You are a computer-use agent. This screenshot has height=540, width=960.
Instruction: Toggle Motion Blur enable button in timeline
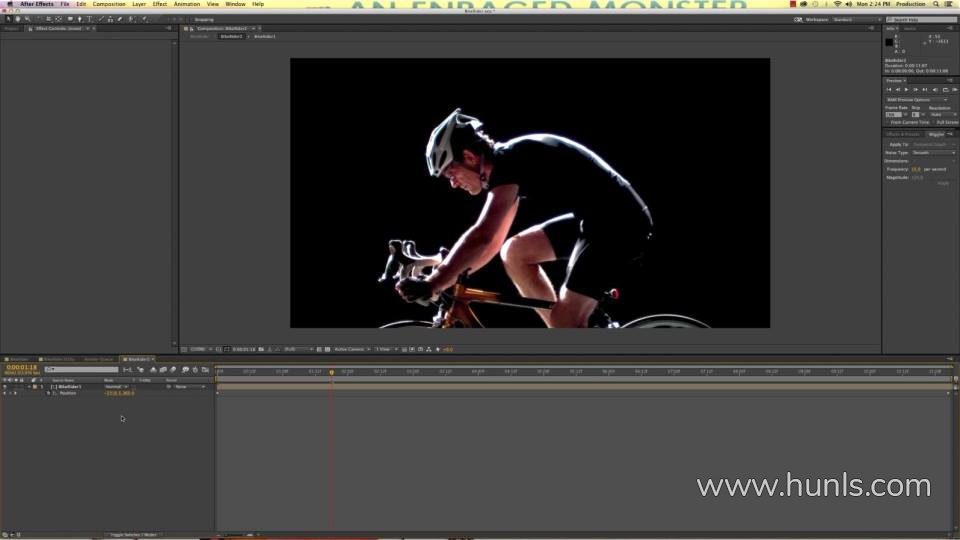173,370
